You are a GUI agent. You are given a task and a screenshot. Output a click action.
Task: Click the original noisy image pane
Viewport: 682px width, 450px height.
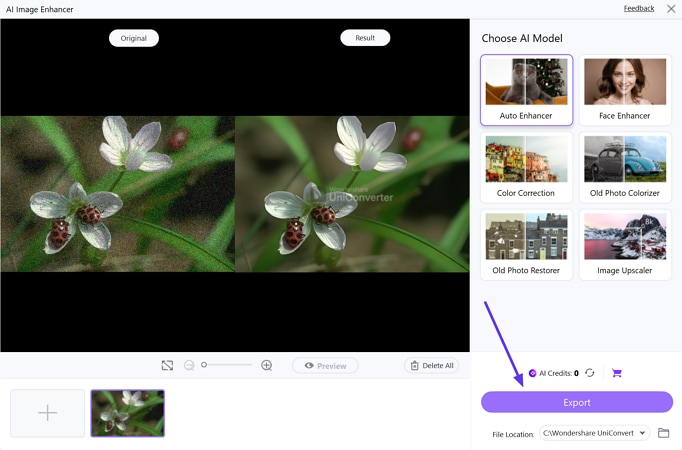point(117,193)
